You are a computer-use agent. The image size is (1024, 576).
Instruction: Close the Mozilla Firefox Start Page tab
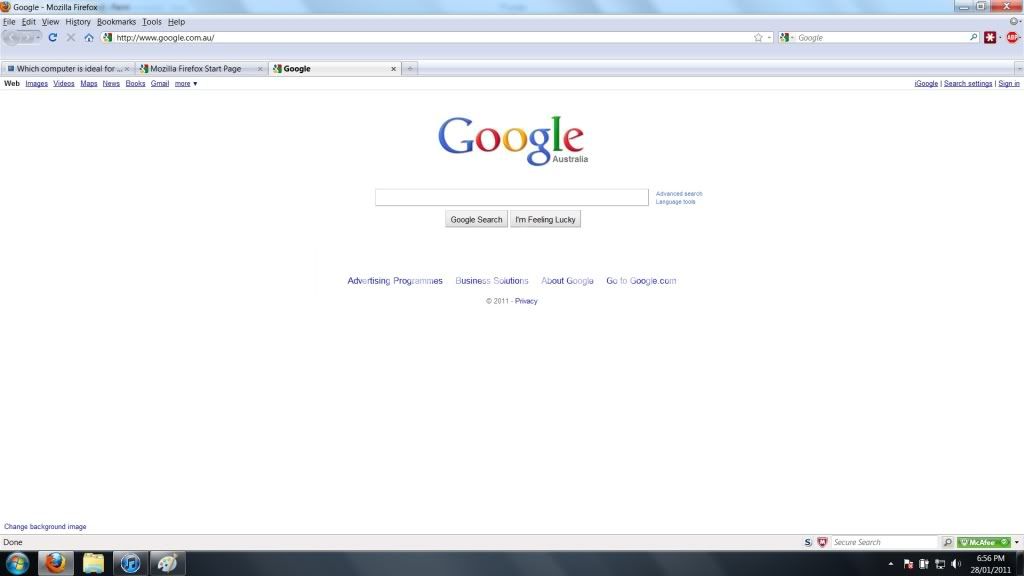[260, 69]
